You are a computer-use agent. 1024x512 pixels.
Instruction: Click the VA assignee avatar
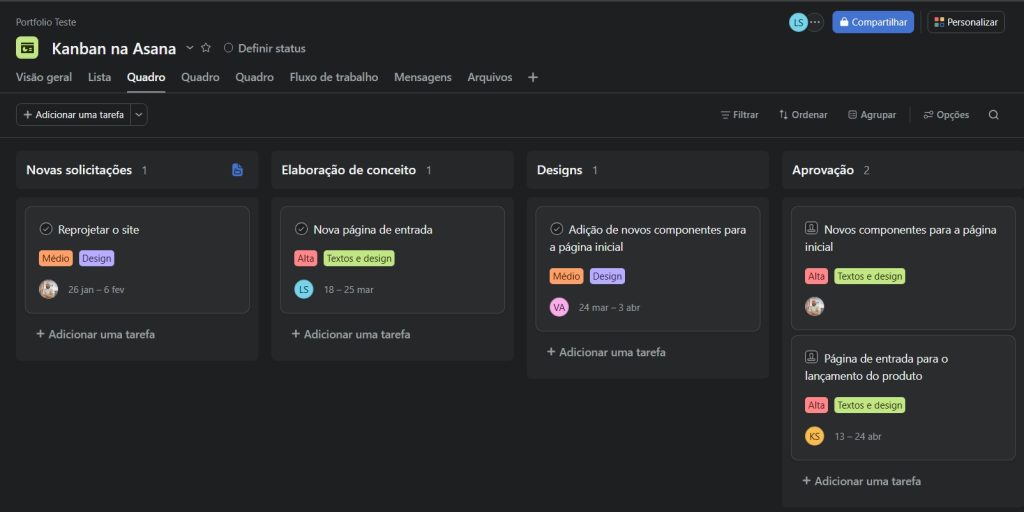[559, 307]
